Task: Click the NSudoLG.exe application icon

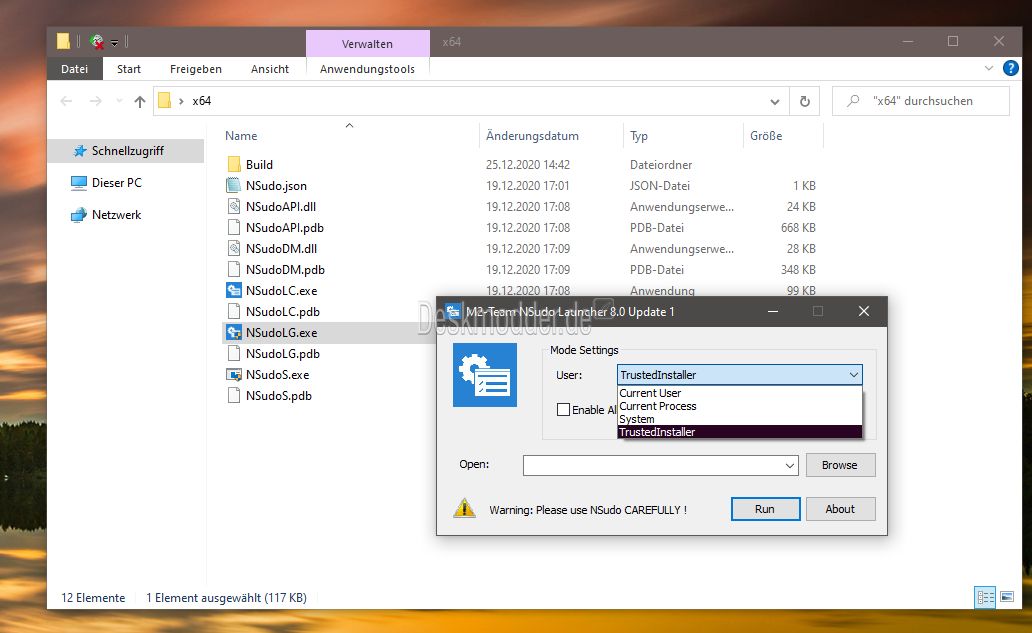Action: 234,332
